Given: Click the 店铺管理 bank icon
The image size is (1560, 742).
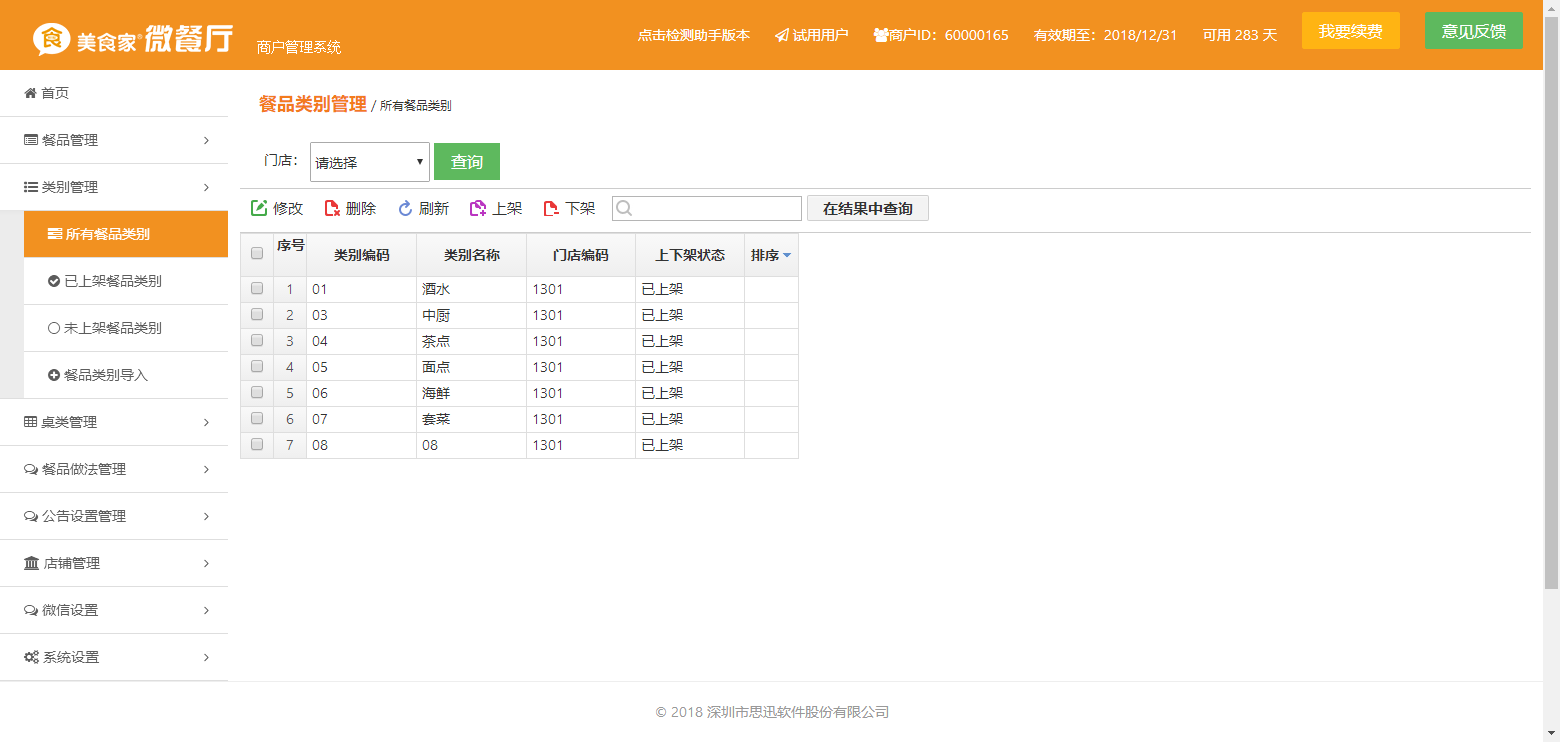Looking at the screenshot, I should tap(31, 563).
